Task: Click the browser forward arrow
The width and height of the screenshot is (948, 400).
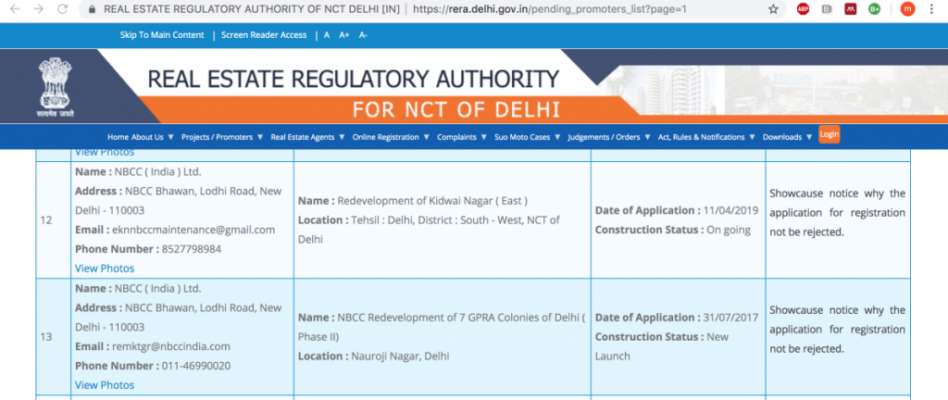Action: point(37,9)
